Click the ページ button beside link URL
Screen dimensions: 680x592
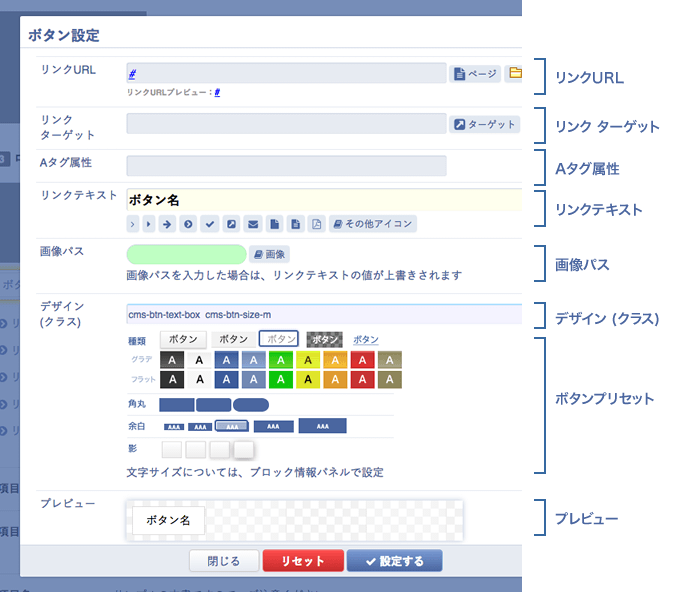(475, 74)
